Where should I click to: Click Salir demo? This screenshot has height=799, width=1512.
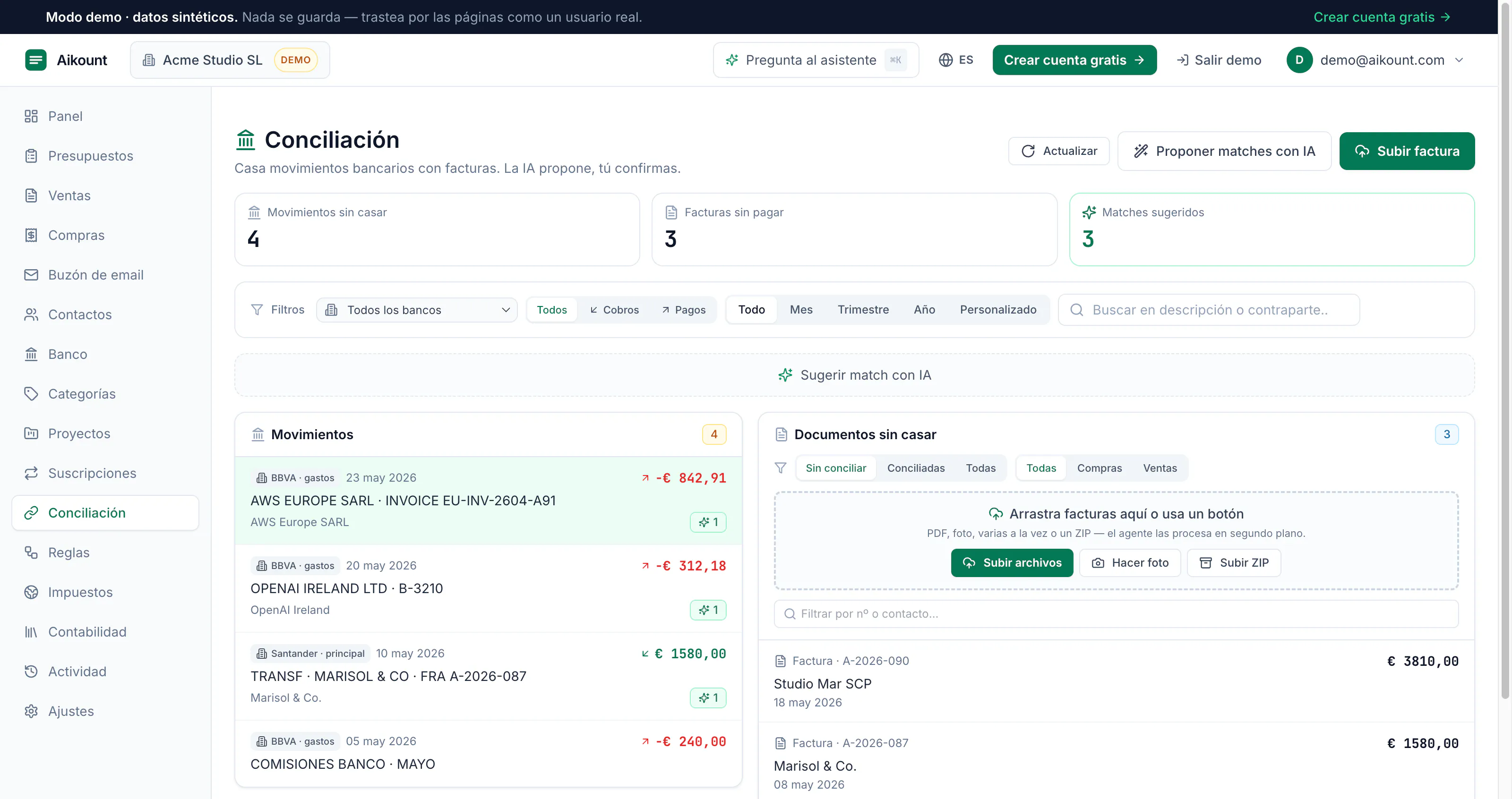1219,60
